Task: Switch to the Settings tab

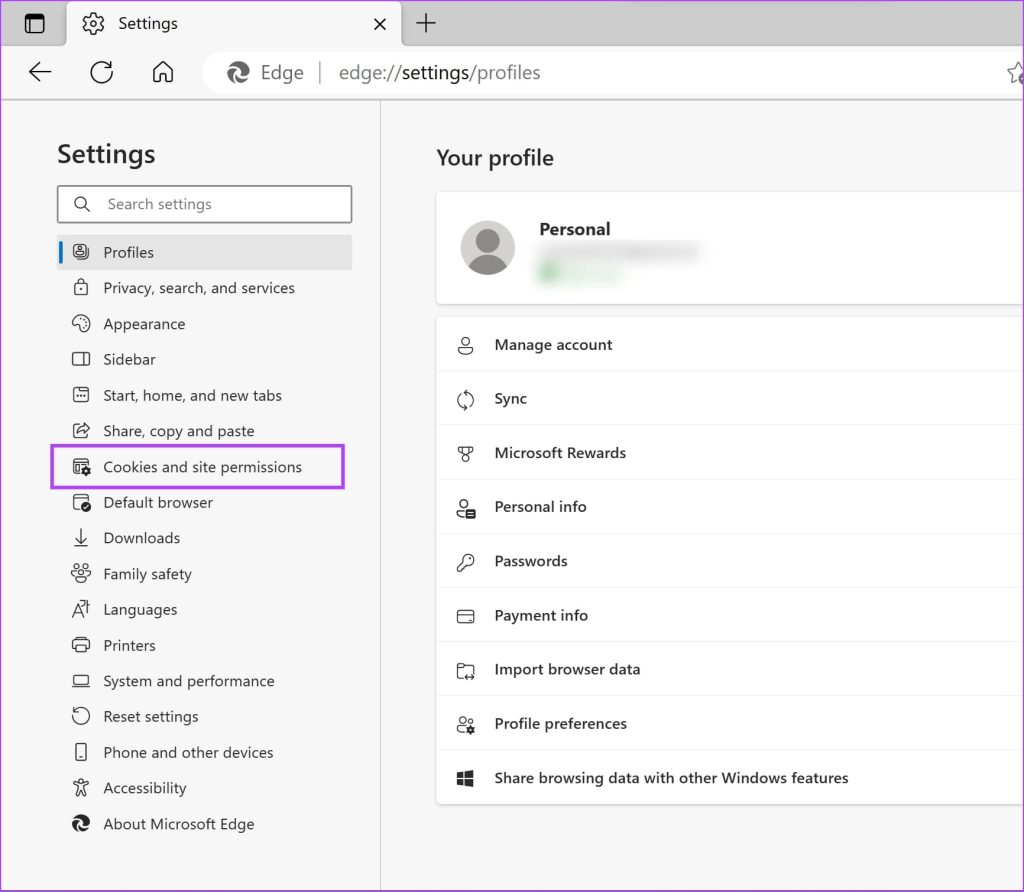Action: (x=150, y=23)
